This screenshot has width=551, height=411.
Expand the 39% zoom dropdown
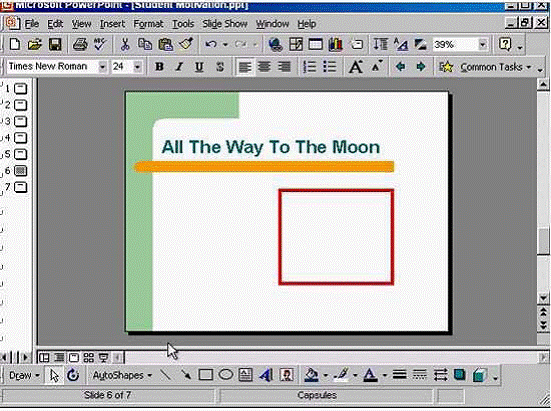point(483,45)
